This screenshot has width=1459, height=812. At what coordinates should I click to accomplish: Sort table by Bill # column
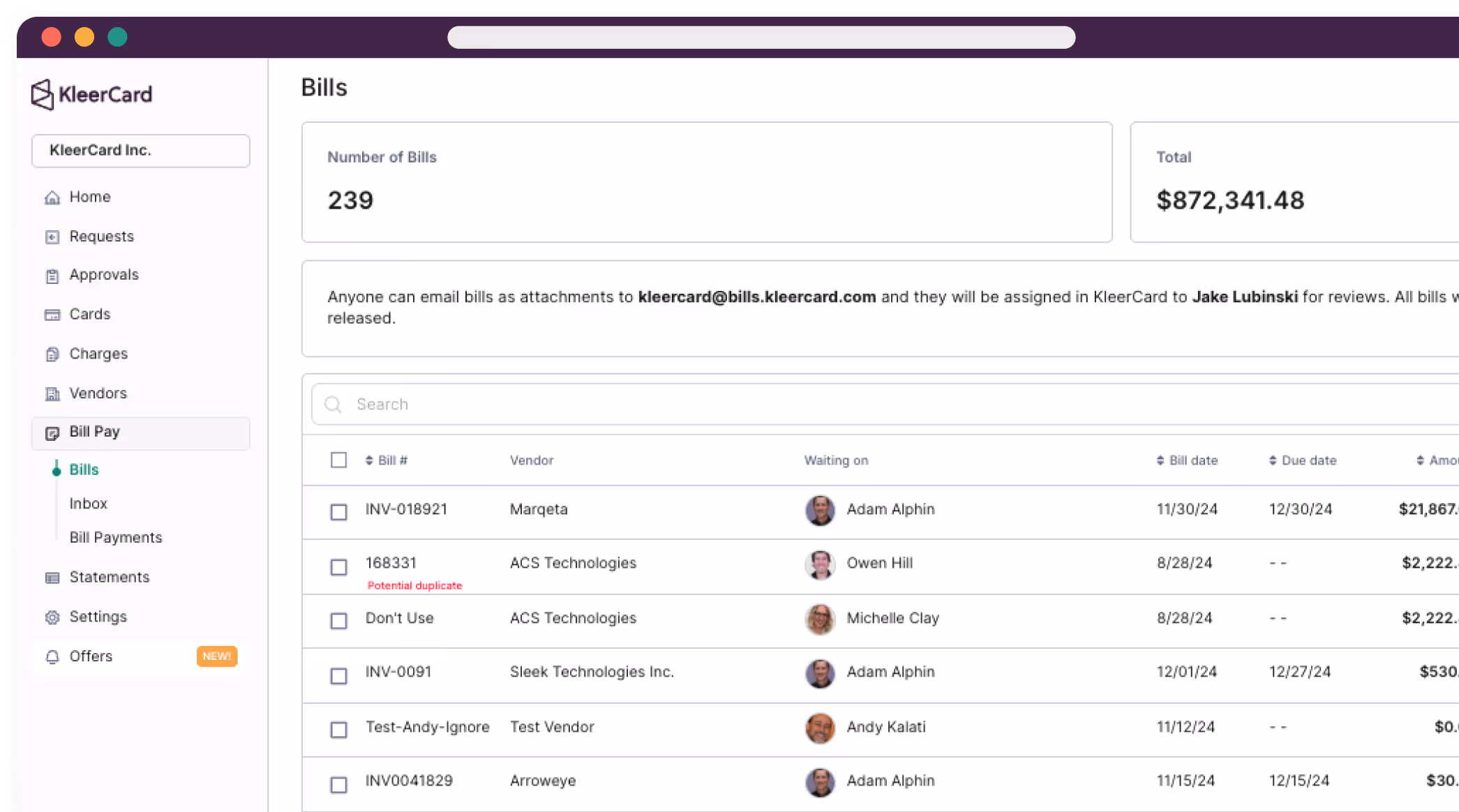point(387,460)
